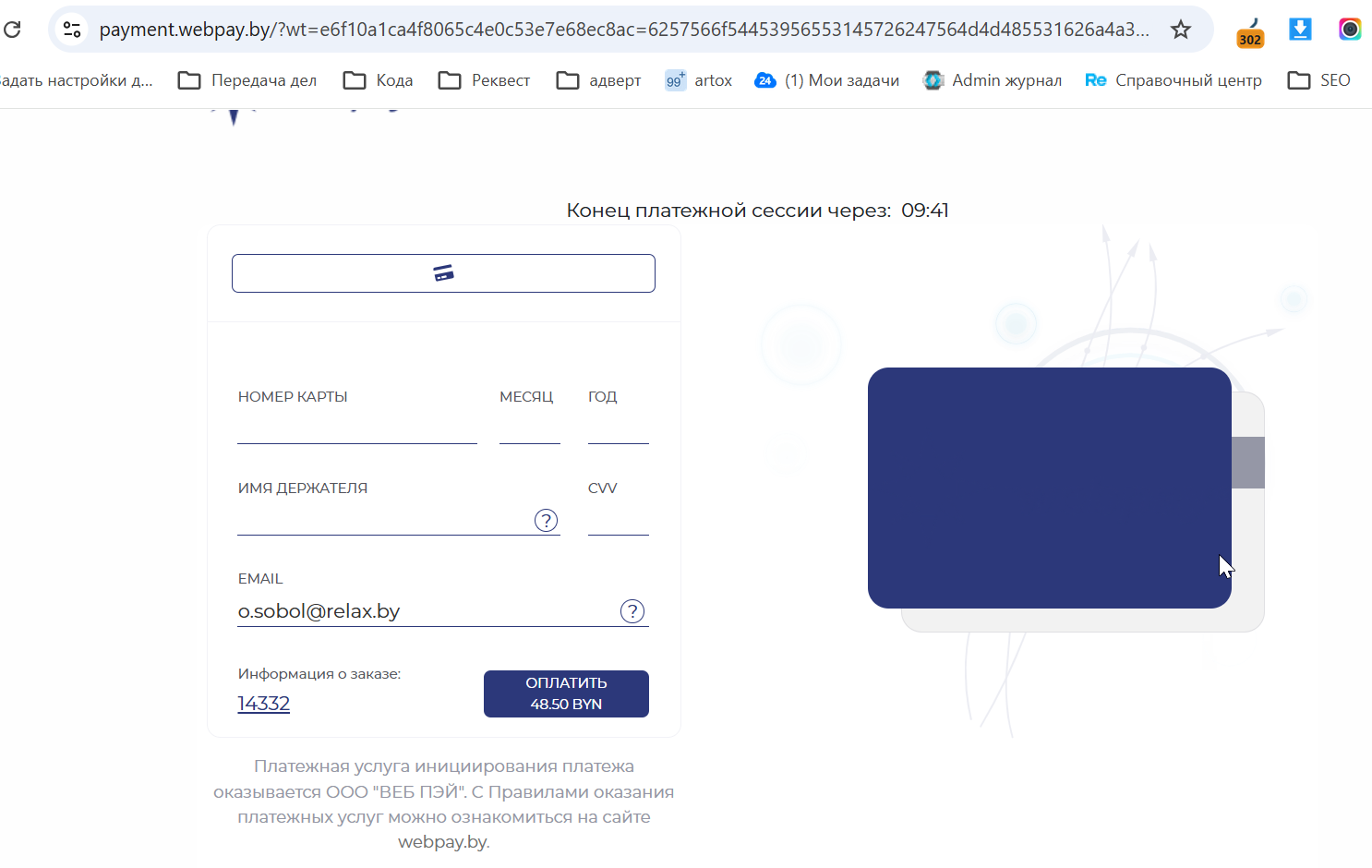Open the Передача дел bookmark folder
Screen dimensions: 1372x868
click(x=247, y=80)
